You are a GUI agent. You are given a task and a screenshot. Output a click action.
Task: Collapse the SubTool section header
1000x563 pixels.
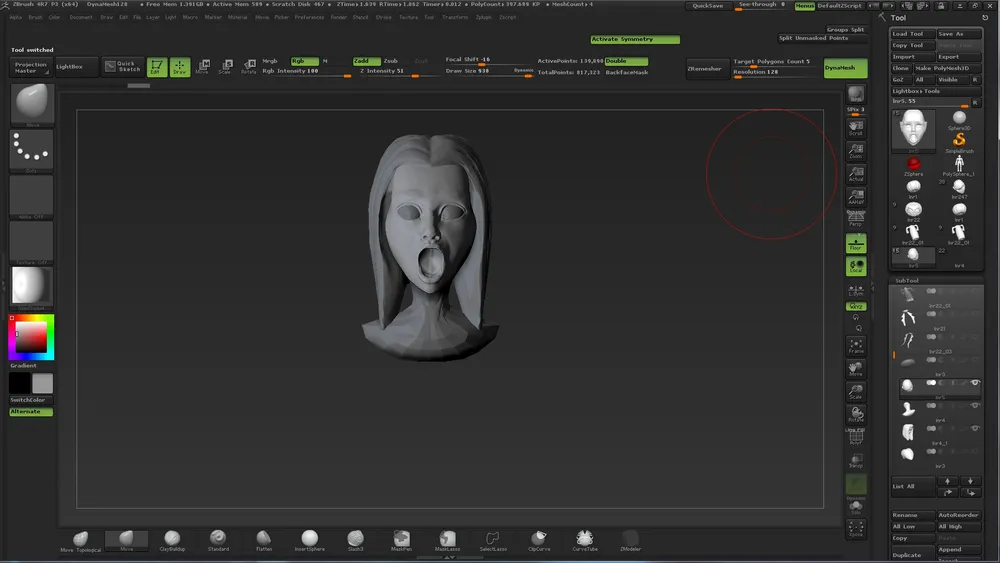(907, 281)
